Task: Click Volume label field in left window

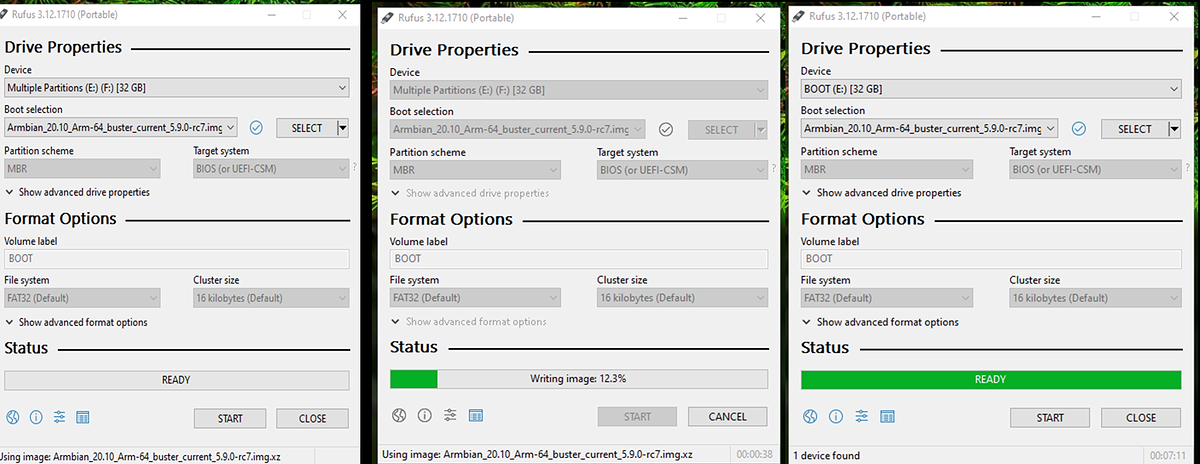Action: click(x=177, y=258)
